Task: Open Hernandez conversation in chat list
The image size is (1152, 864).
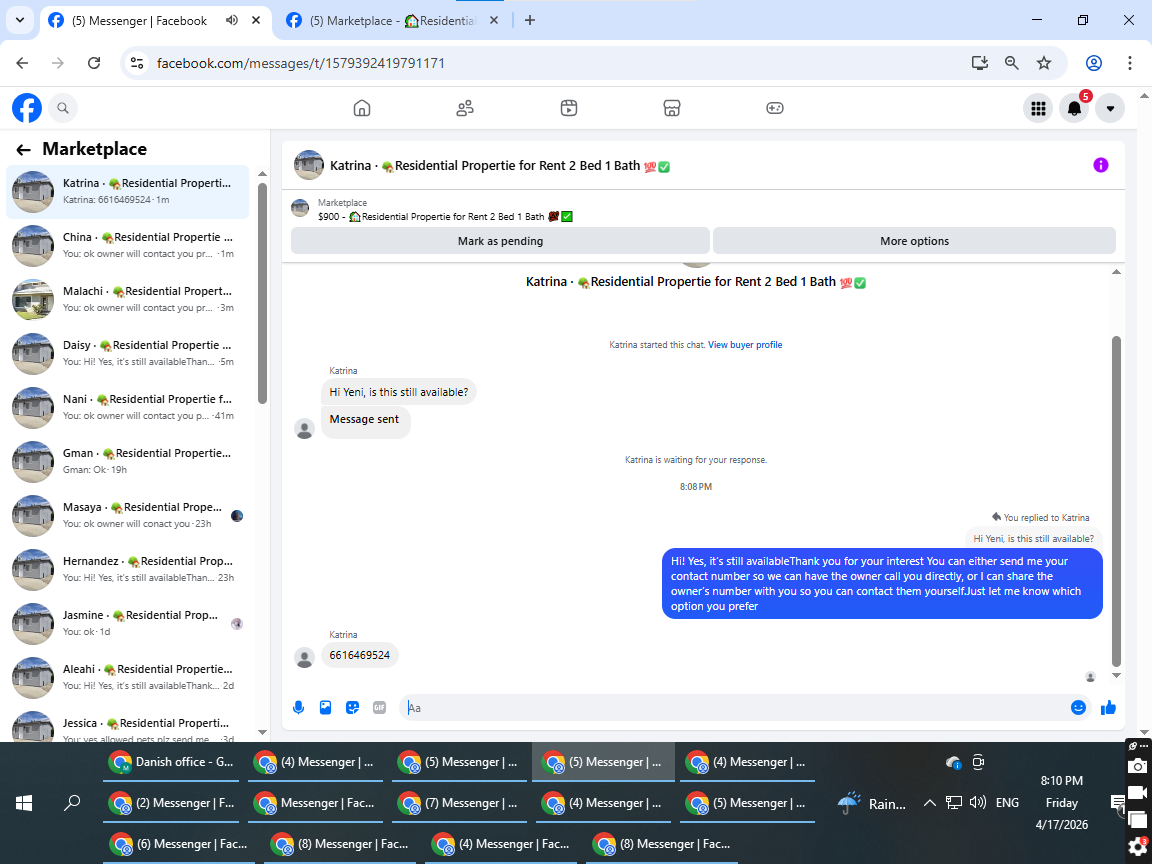Action: coord(128,569)
